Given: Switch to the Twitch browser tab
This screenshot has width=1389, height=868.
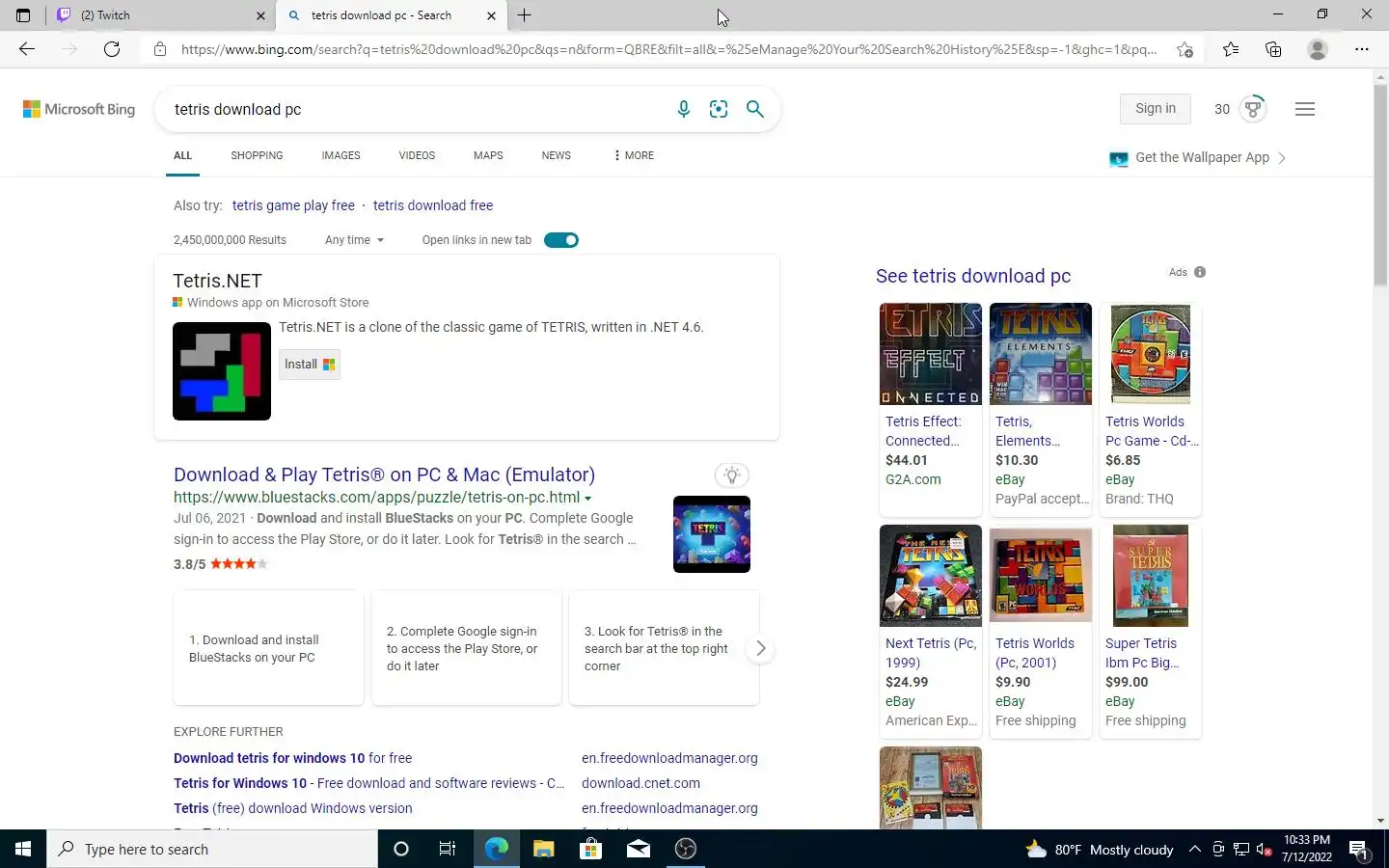Looking at the screenshot, I should click(x=160, y=15).
